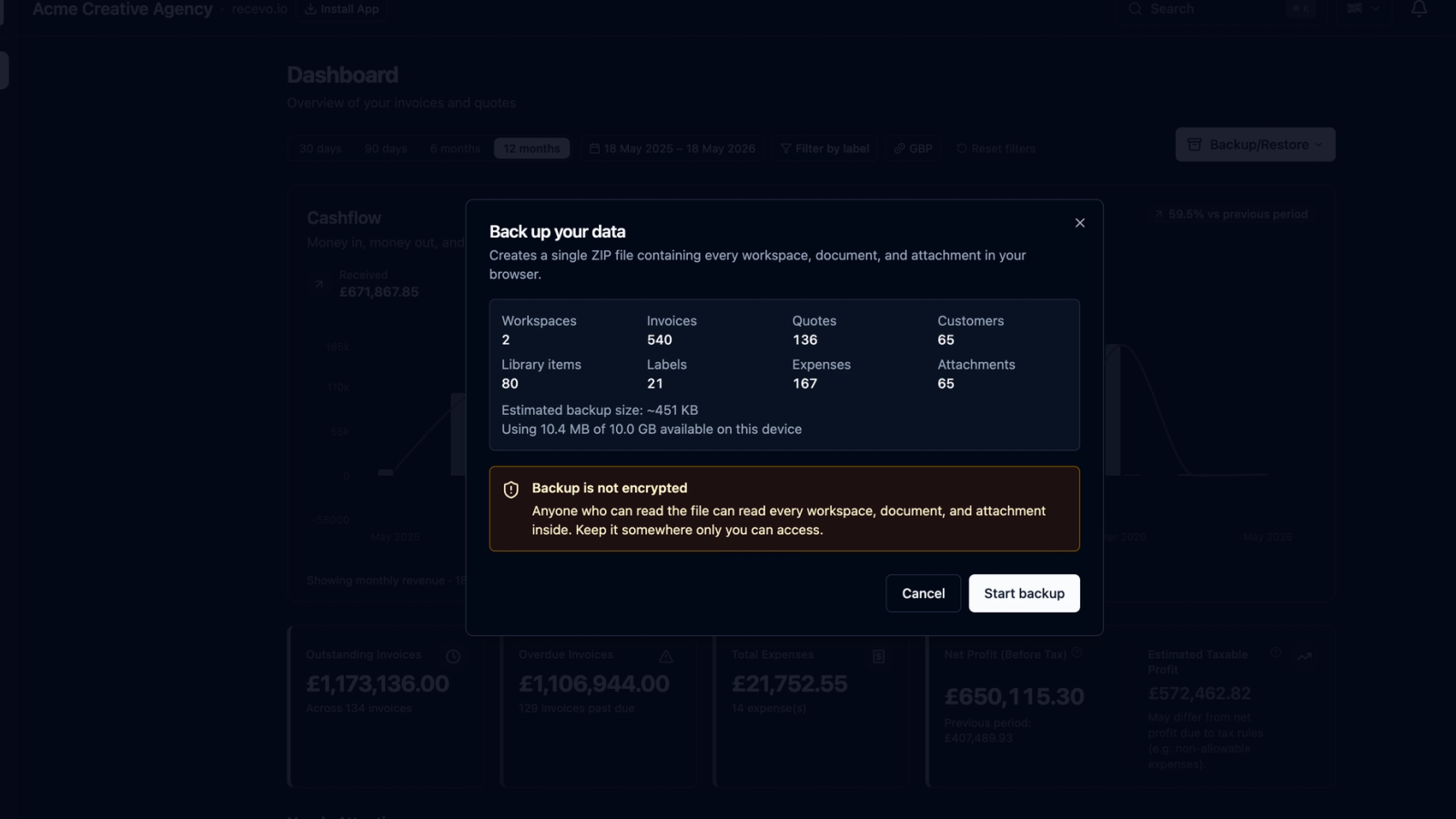Click the Received arrow icon in Cashflow

(x=318, y=284)
